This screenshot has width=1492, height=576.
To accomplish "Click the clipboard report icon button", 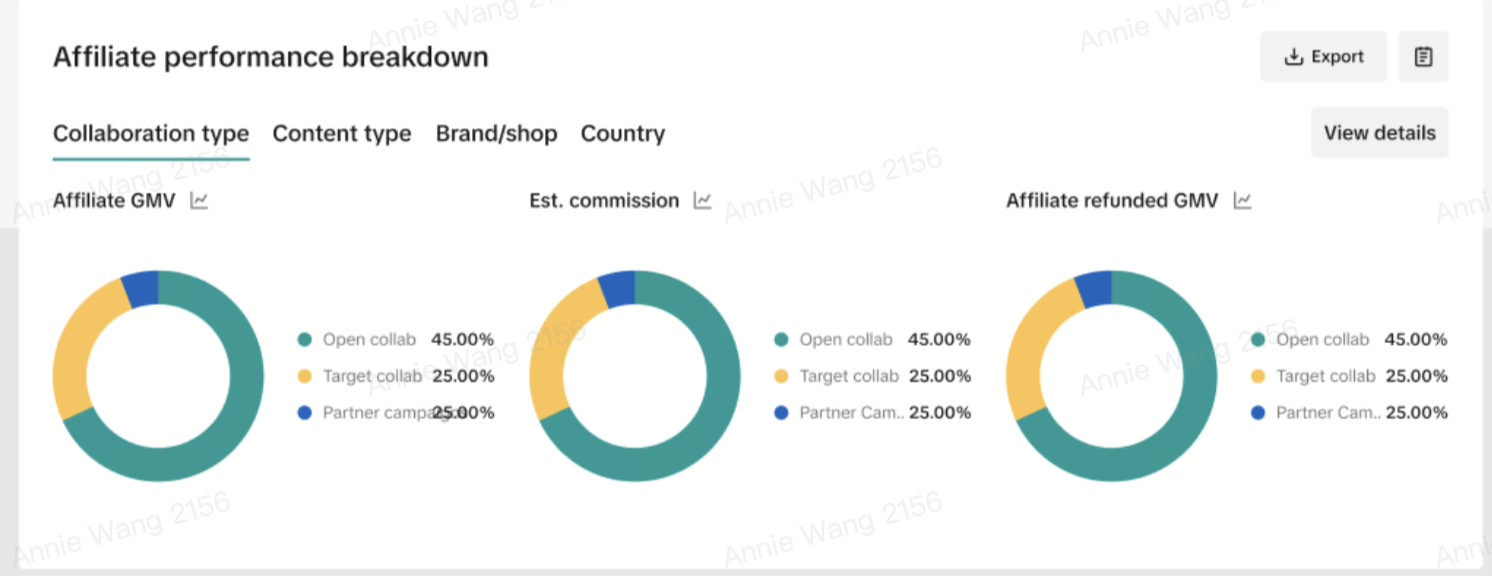I will tap(1423, 57).
